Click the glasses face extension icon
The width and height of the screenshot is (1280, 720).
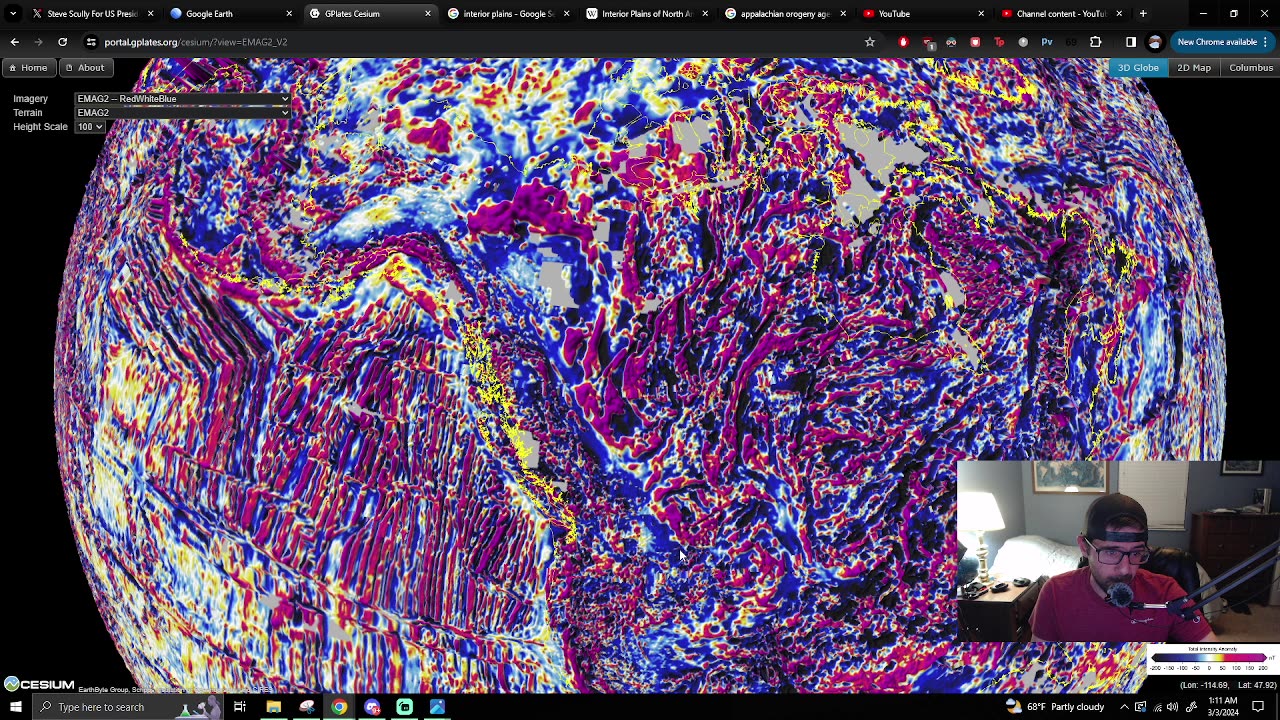951,42
